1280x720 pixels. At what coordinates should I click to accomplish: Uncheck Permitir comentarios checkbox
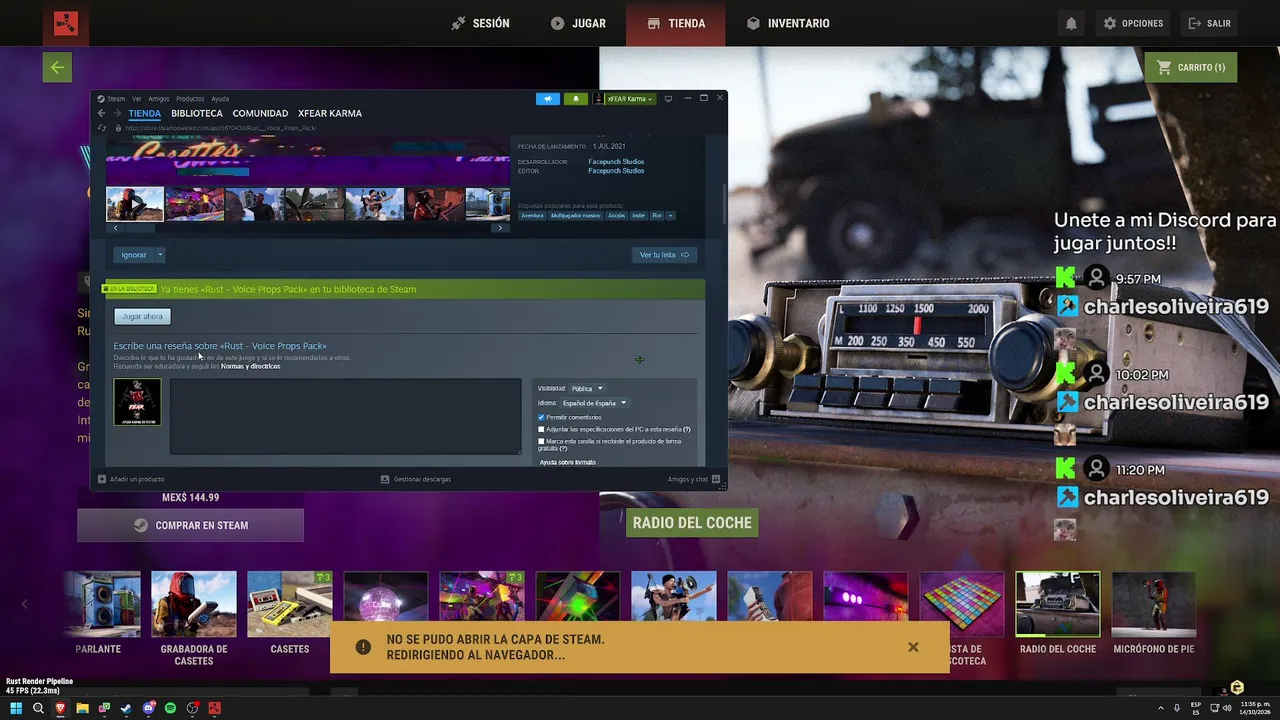pos(541,417)
